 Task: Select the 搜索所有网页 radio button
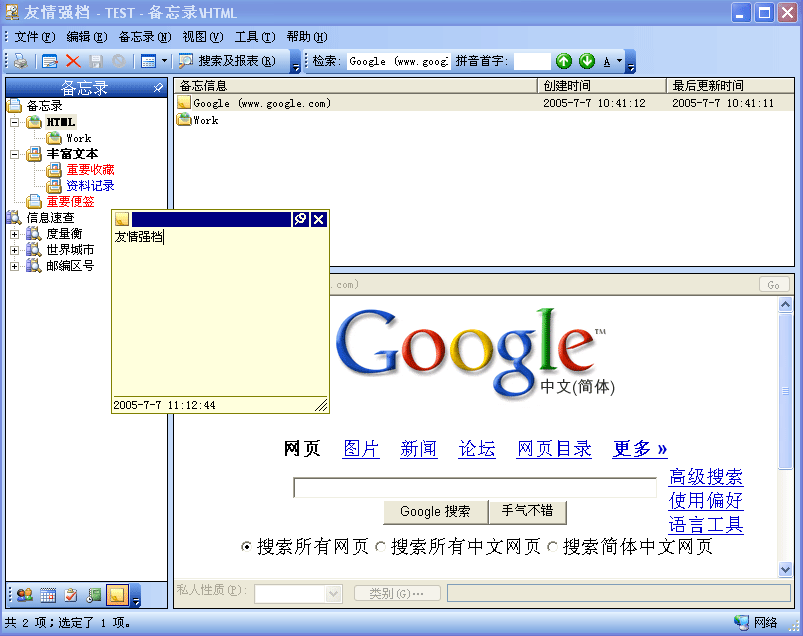click(246, 547)
